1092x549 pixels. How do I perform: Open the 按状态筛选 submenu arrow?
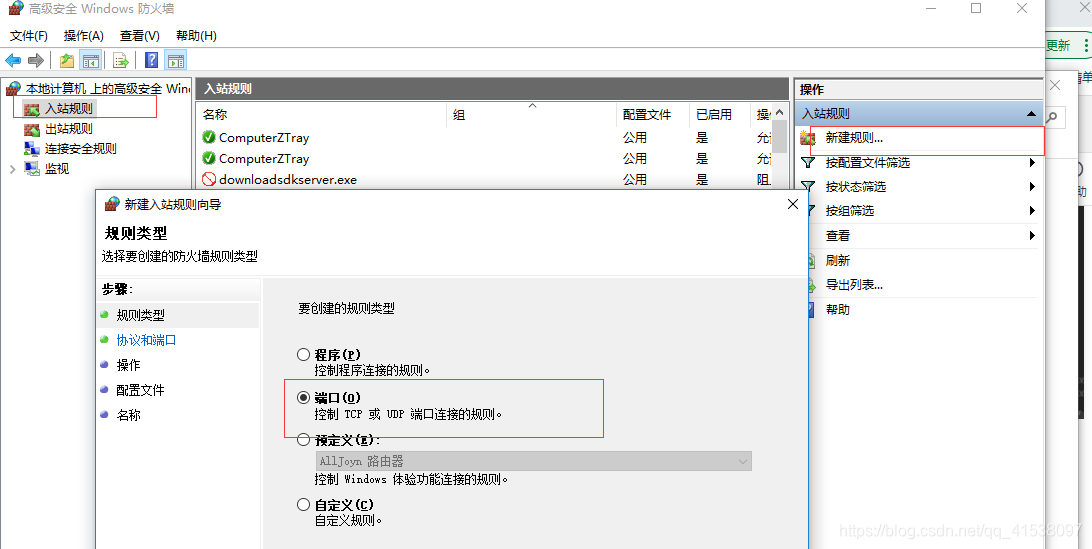(1032, 187)
